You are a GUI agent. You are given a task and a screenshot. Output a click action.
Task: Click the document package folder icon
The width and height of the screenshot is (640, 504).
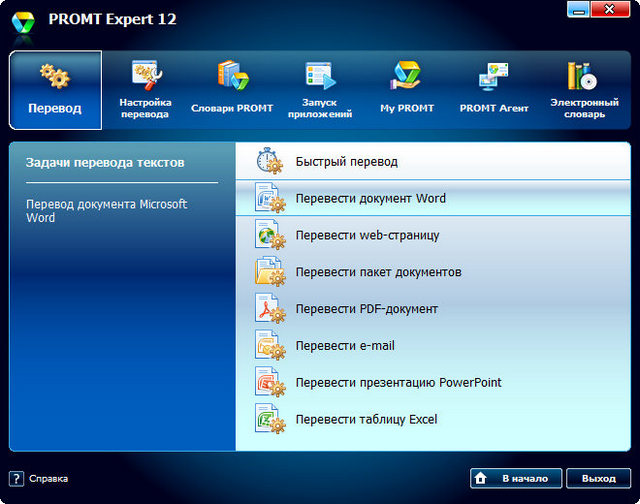(269, 272)
